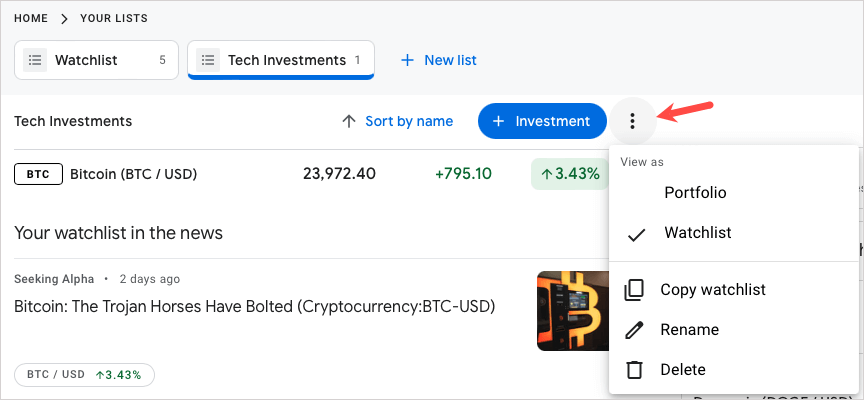Click the pencil Rename icon
Image resolution: width=864 pixels, height=400 pixels.
(634, 330)
